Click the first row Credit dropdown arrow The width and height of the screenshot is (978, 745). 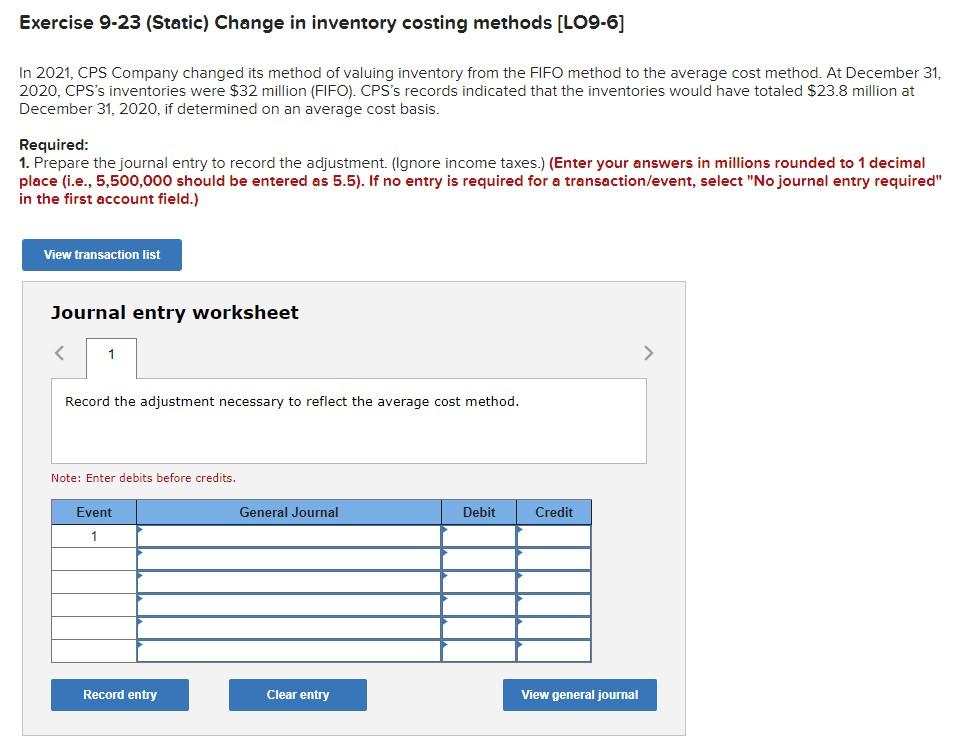518,530
